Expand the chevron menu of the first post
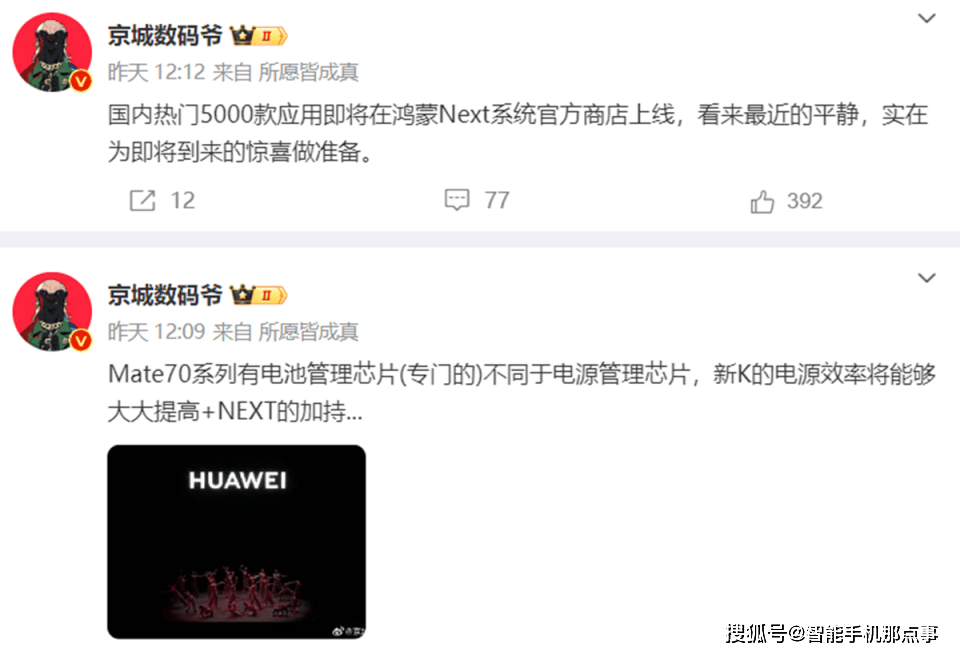 927,18
